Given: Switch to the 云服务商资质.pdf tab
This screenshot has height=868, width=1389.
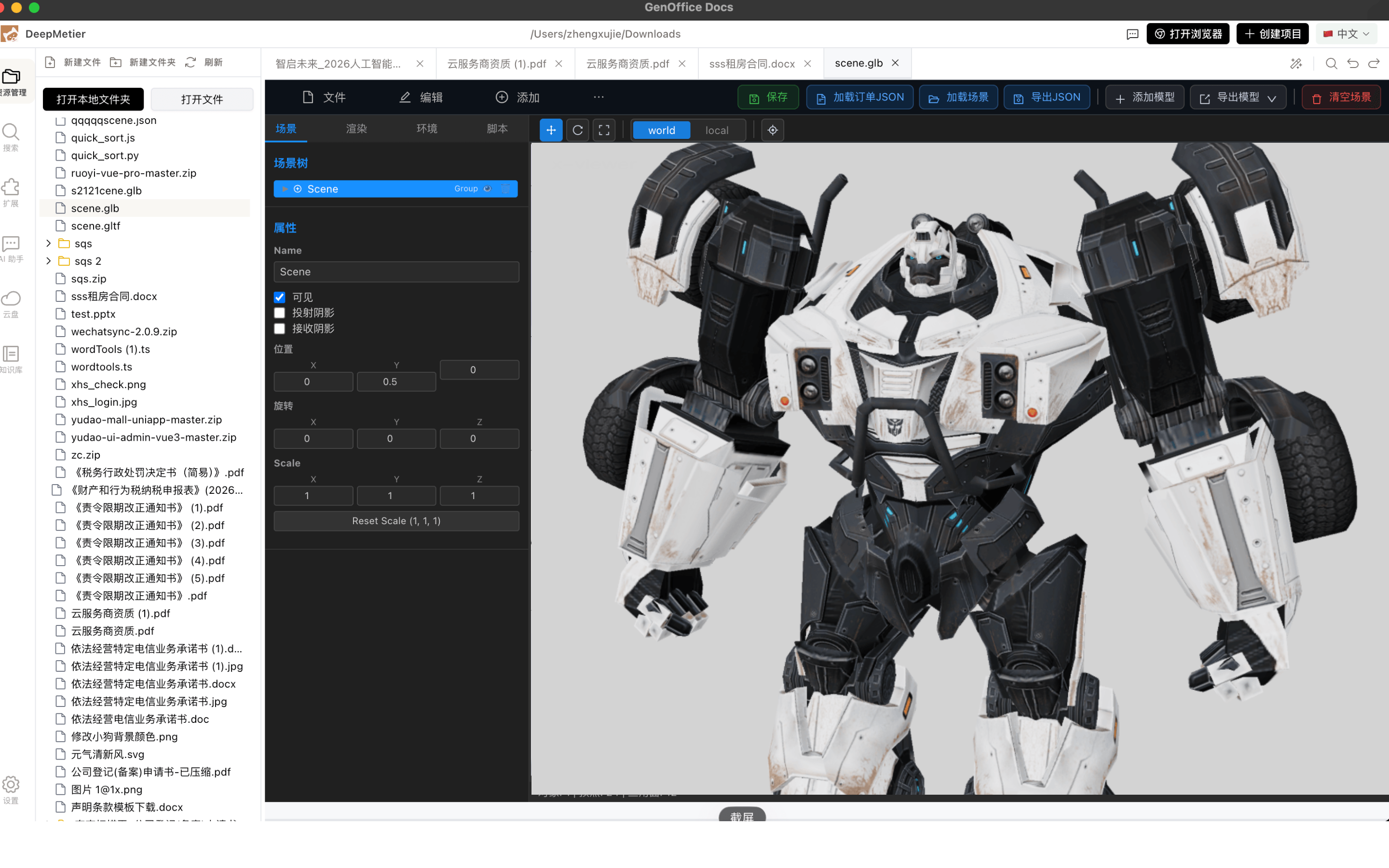Looking at the screenshot, I should [627, 64].
